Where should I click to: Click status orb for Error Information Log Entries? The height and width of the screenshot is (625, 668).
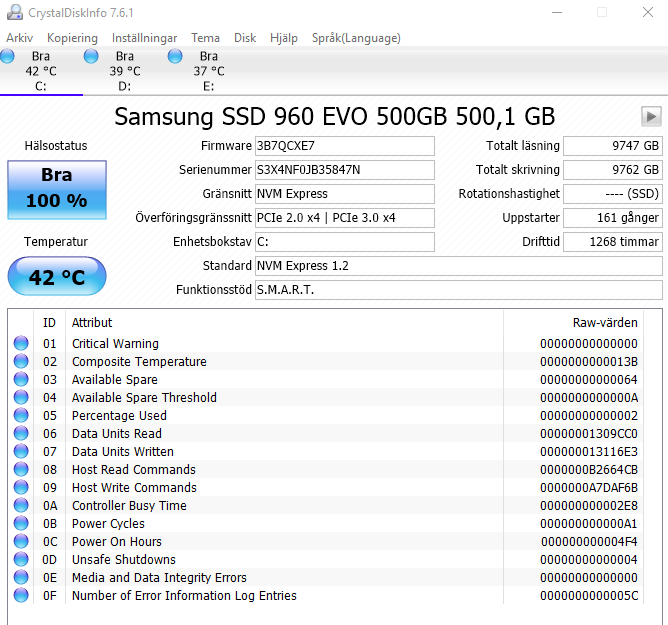click(21, 595)
